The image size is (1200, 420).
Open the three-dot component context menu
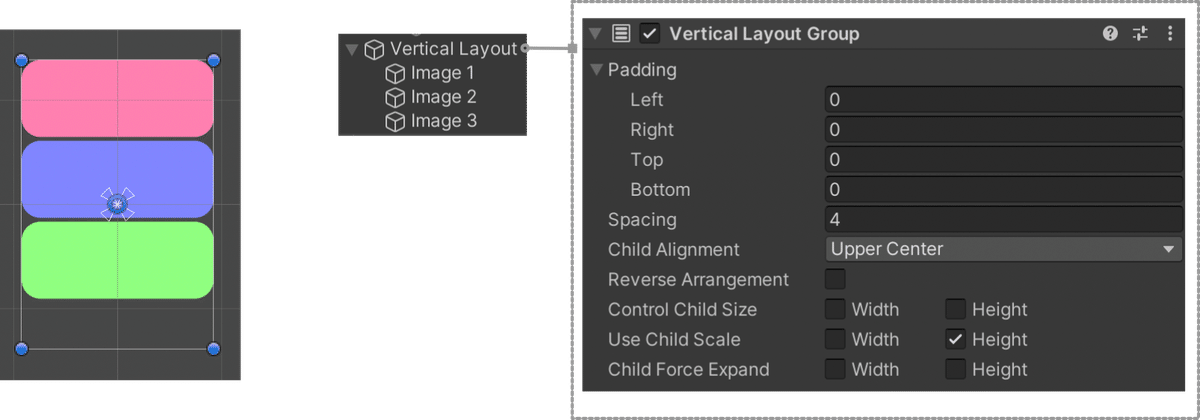1170,34
